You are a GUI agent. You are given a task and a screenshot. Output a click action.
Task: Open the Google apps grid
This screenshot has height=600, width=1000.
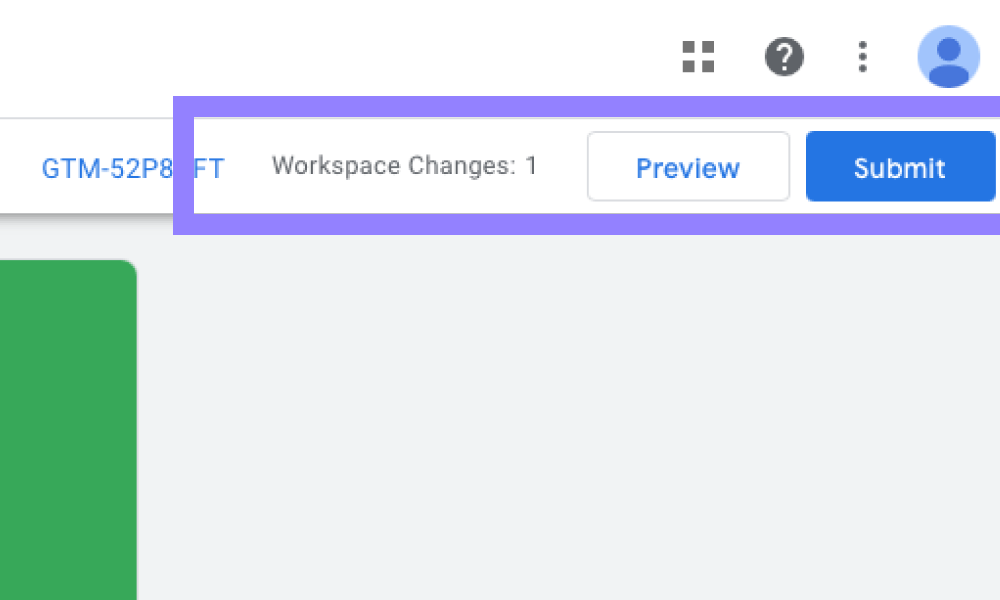[698, 57]
